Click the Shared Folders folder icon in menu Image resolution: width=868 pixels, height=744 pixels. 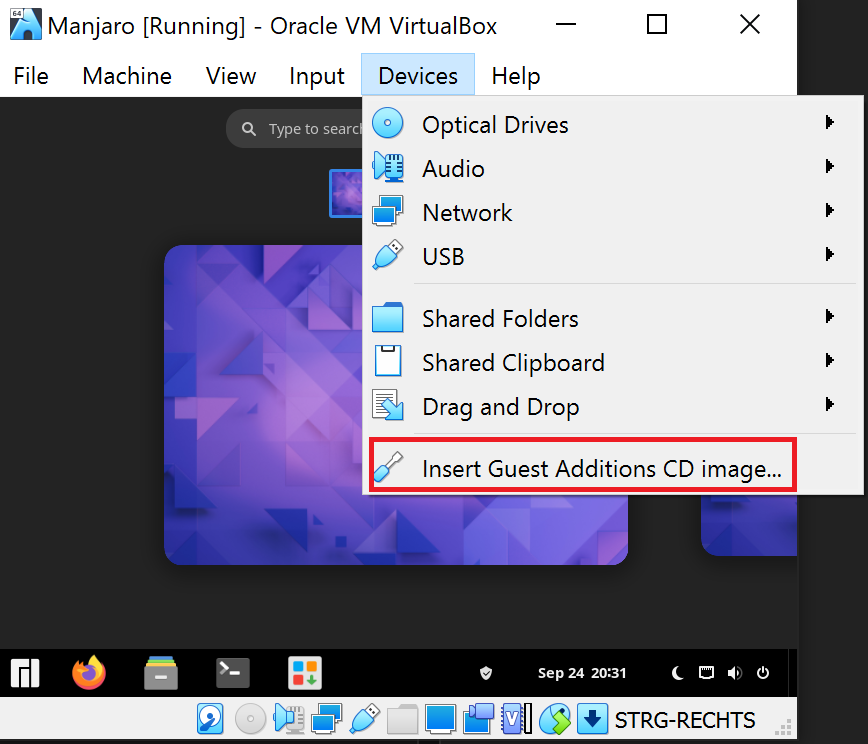pyautogui.click(x=388, y=317)
